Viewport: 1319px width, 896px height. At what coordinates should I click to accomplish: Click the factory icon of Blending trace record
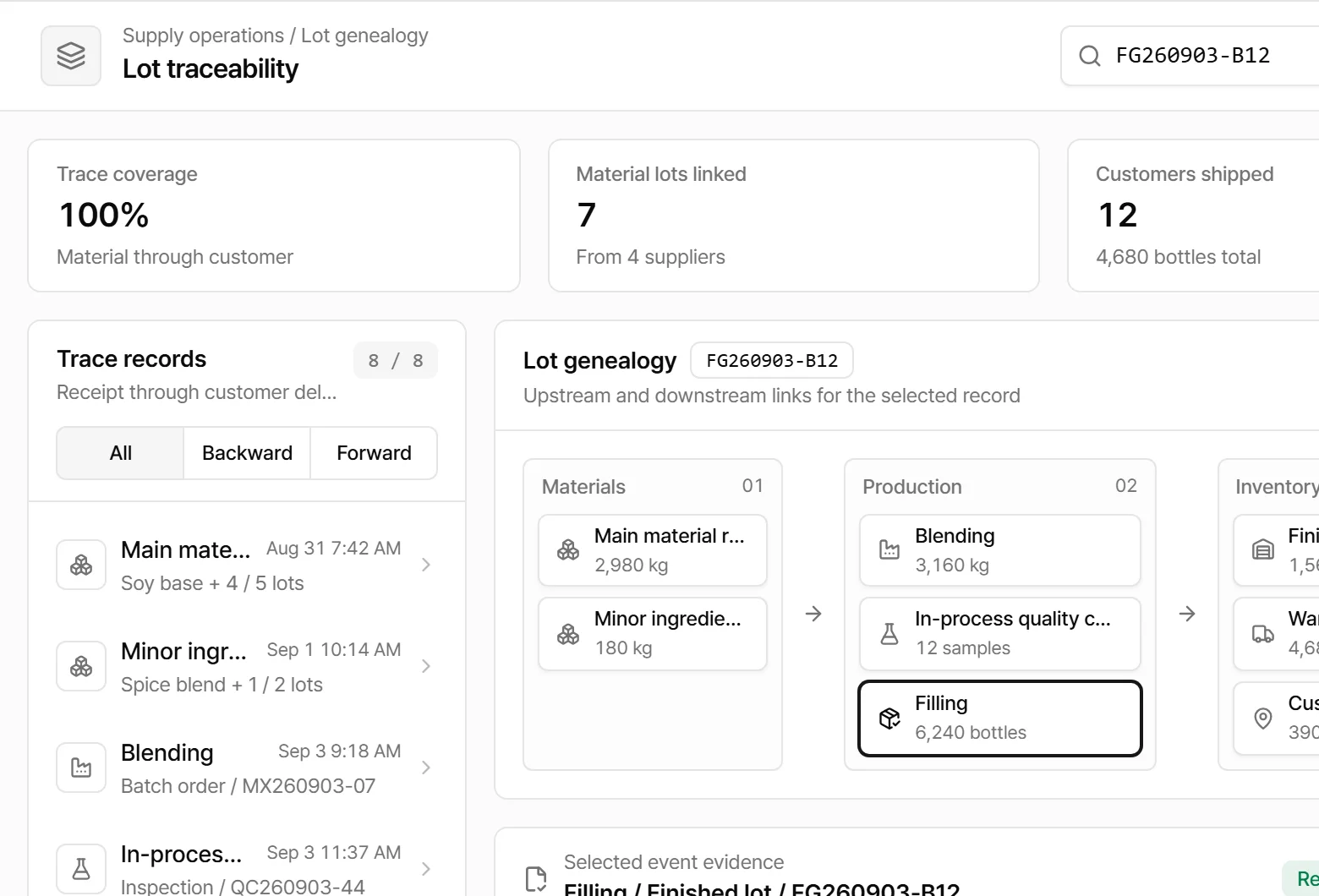click(81, 768)
